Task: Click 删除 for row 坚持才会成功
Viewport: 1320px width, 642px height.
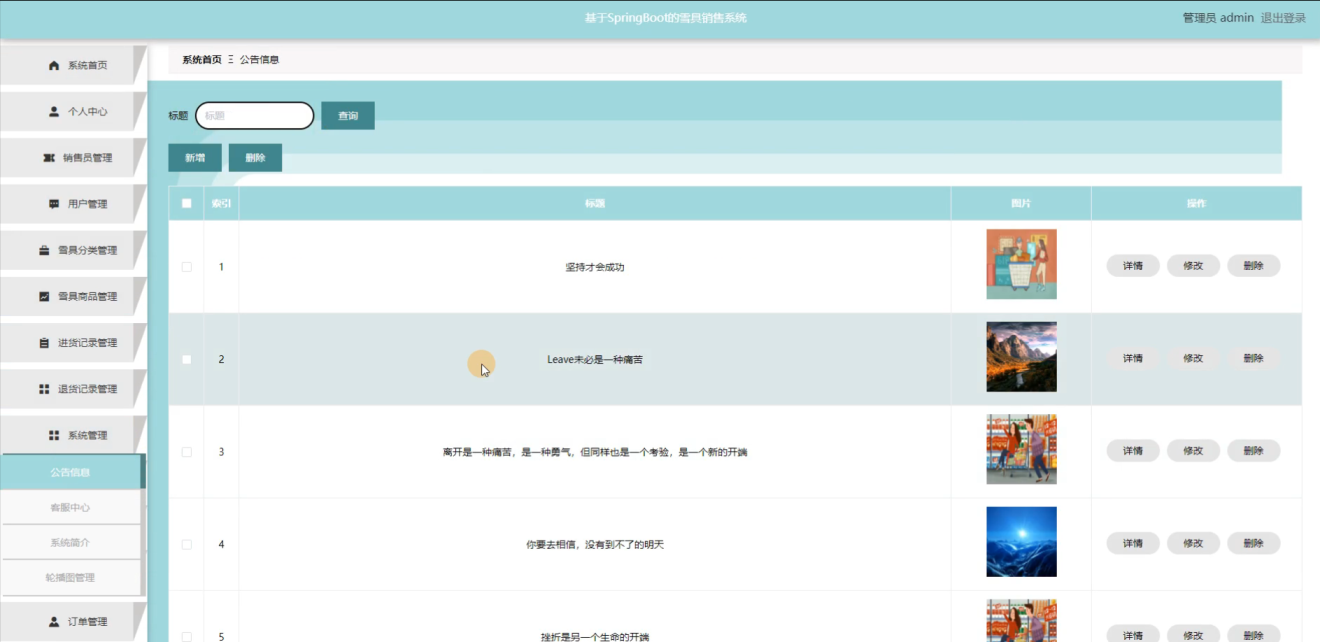Action: tap(1254, 266)
